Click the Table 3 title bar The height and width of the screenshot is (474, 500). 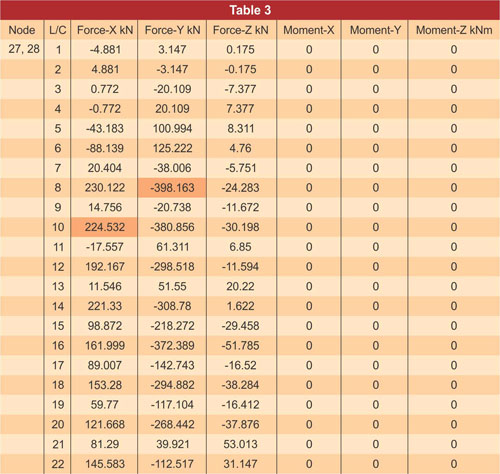250,10
